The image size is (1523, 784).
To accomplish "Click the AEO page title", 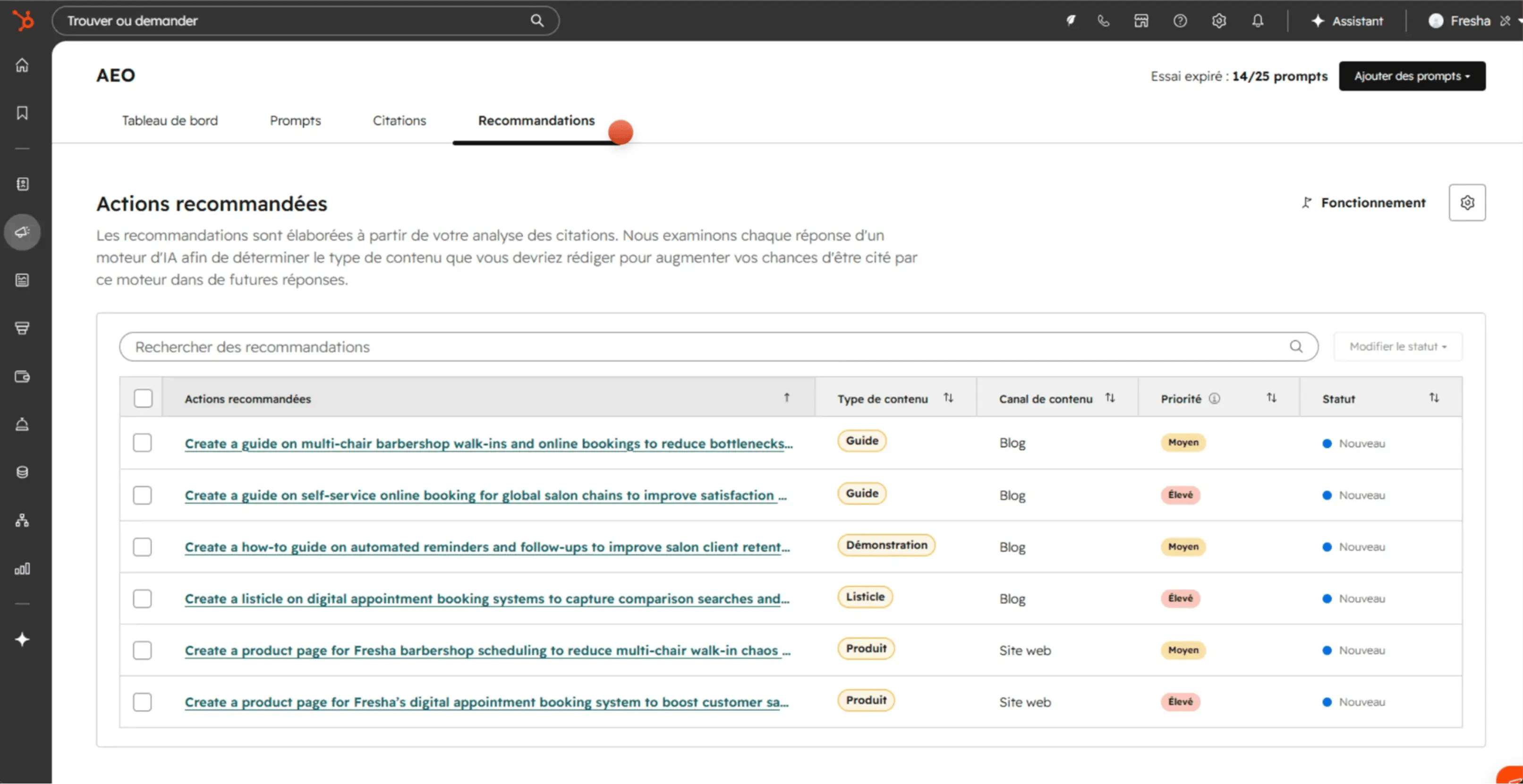I will pyautogui.click(x=116, y=75).
